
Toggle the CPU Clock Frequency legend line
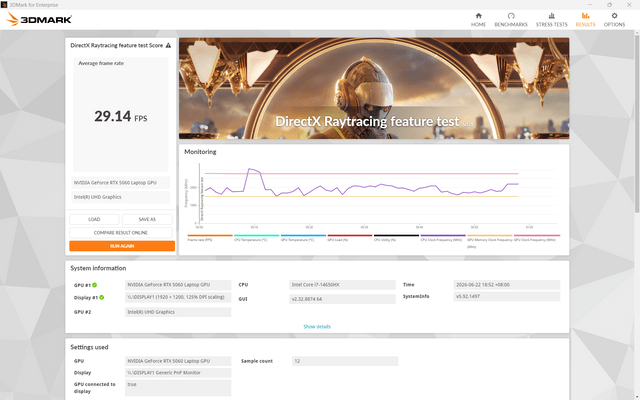coord(443,238)
